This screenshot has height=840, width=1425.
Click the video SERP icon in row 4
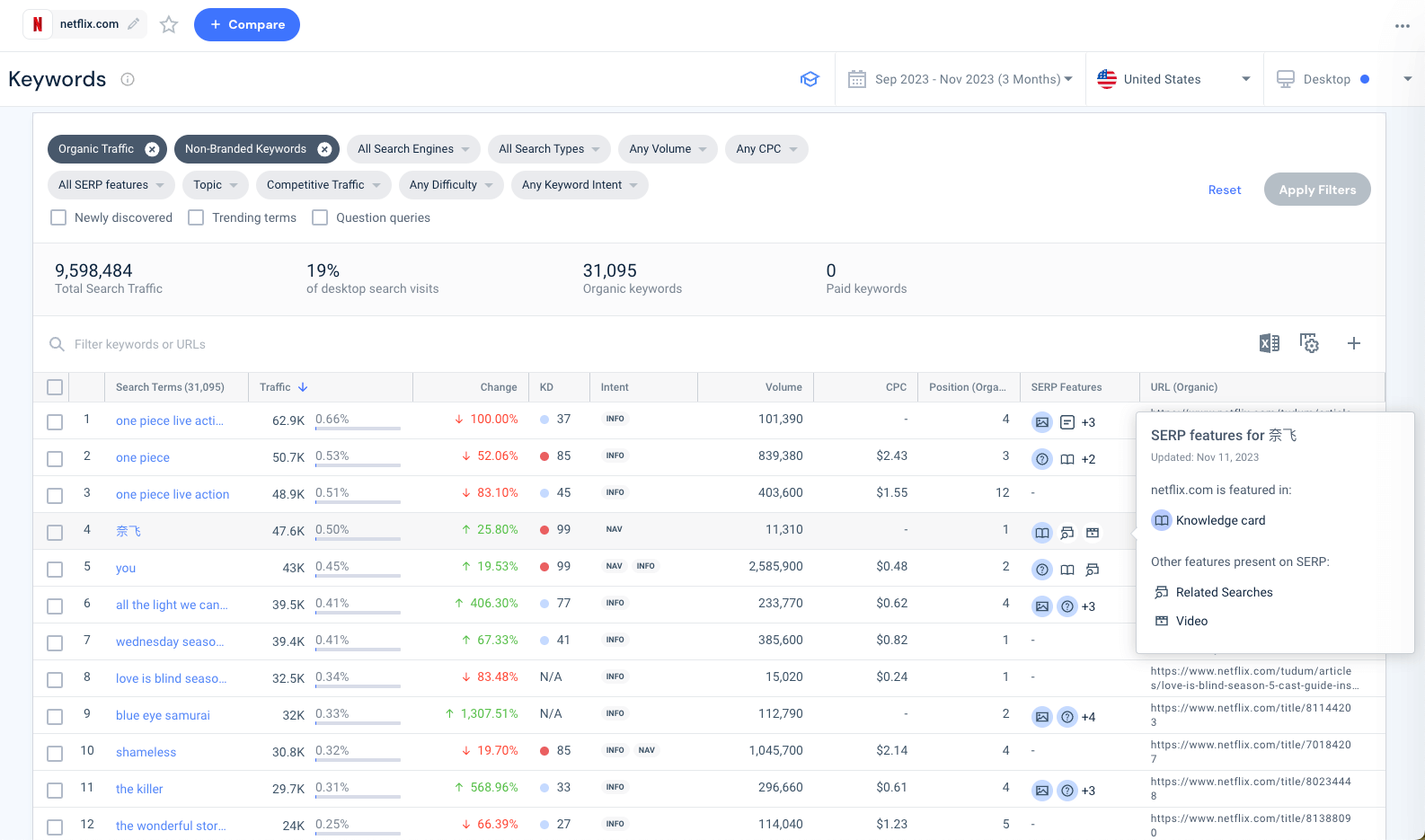pos(1093,533)
